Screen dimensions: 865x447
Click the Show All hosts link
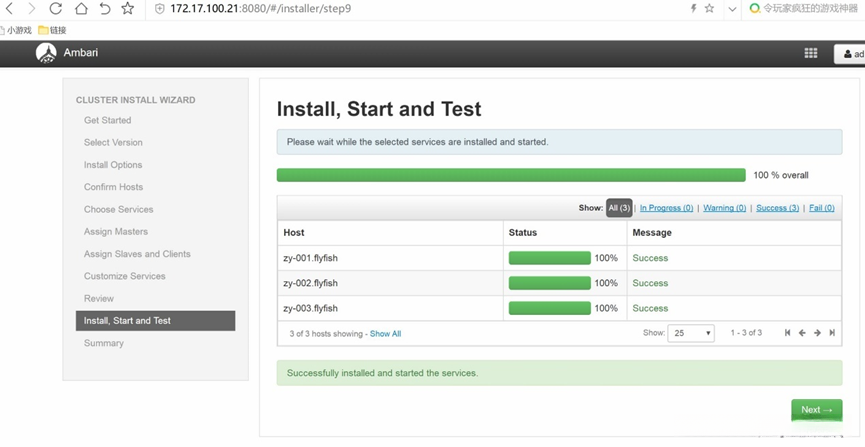[385, 334]
